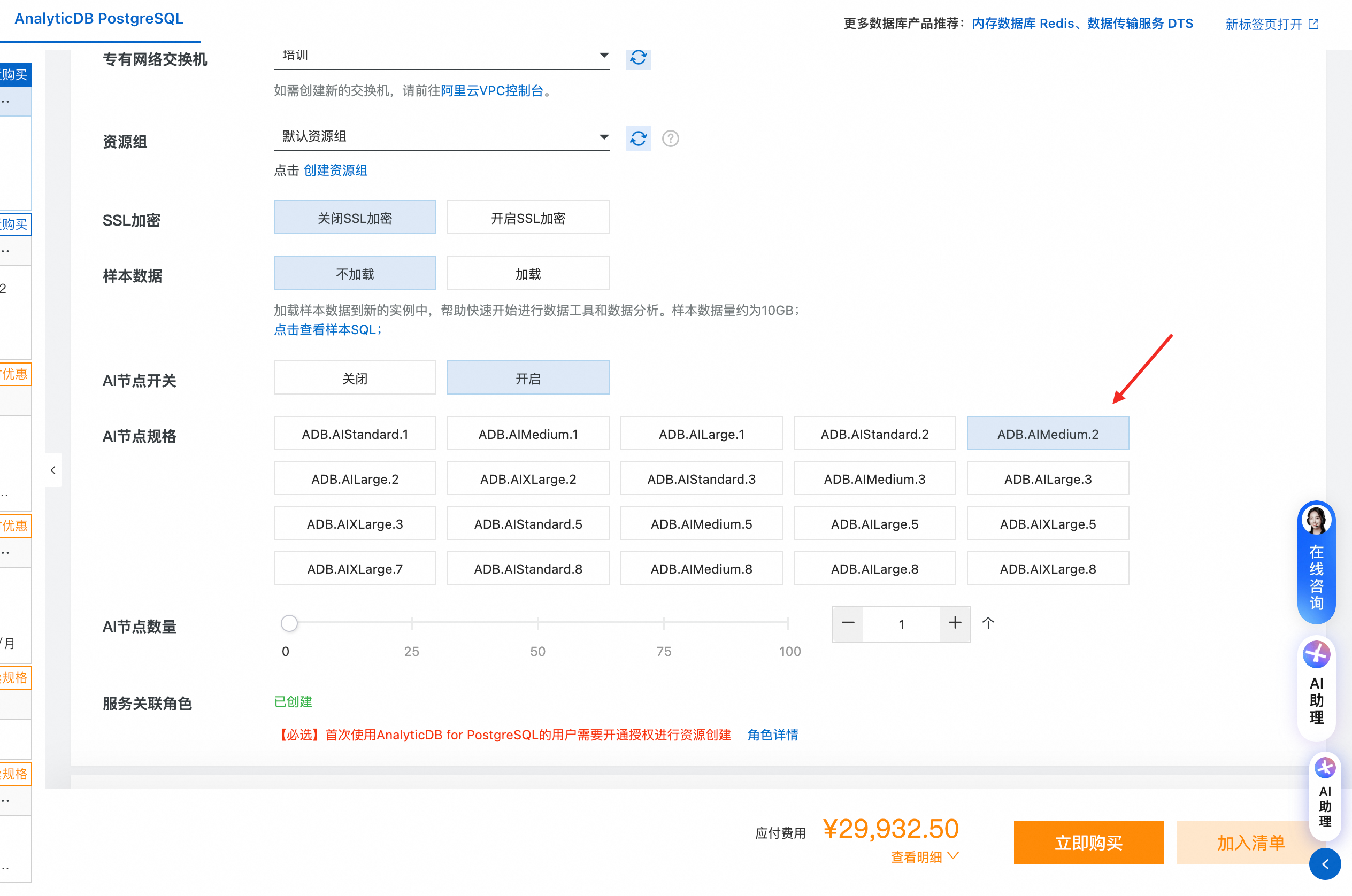This screenshot has height=896, width=1352.
Task: Open the new-tab external link icon
Action: pos(1313,24)
